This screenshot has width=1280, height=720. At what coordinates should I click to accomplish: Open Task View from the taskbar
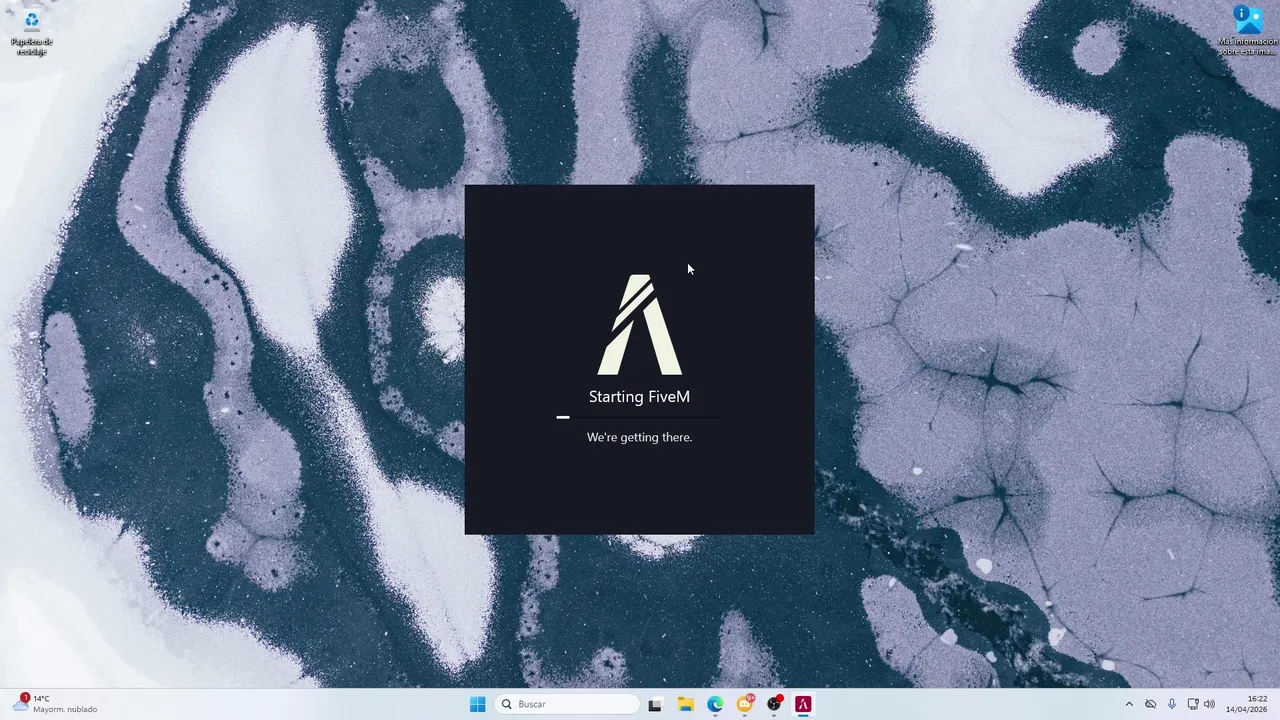tap(655, 704)
